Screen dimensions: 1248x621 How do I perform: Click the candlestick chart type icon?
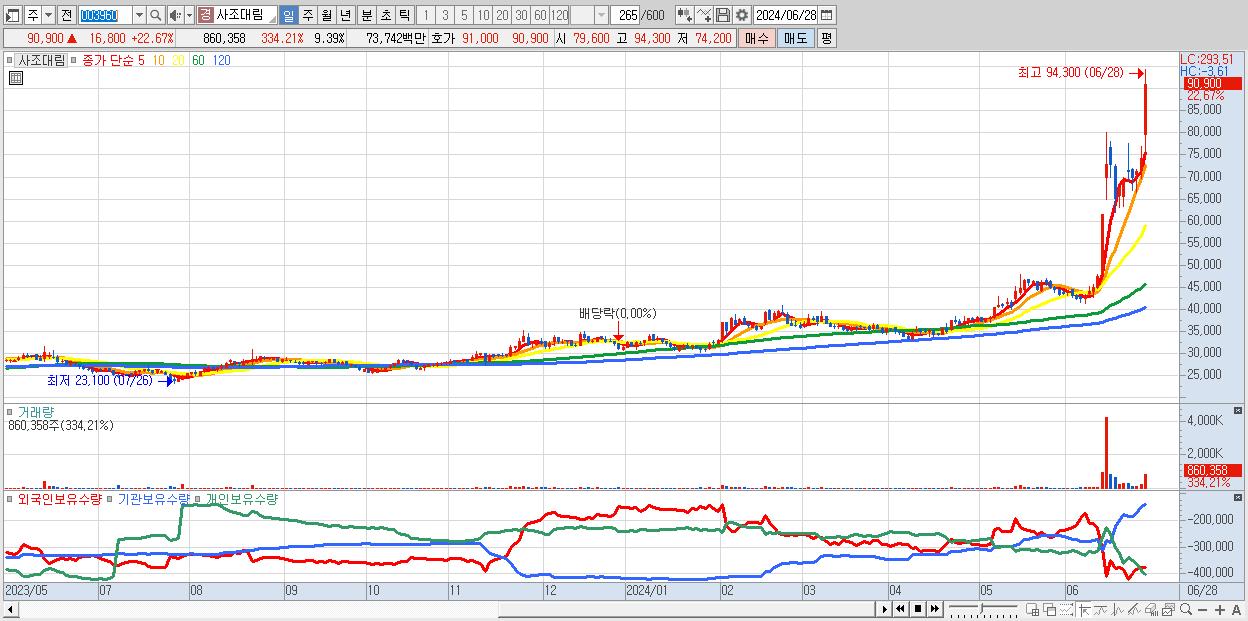click(x=684, y=15)
